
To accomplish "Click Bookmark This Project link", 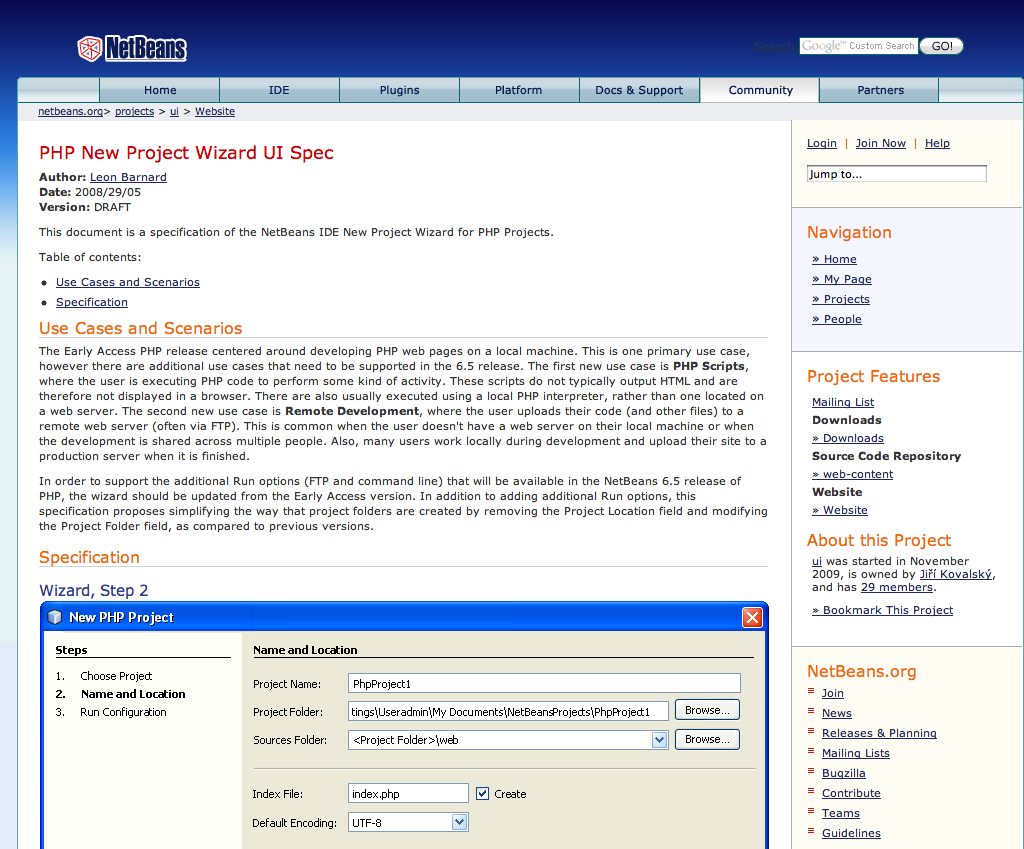I will pos(882,610).
